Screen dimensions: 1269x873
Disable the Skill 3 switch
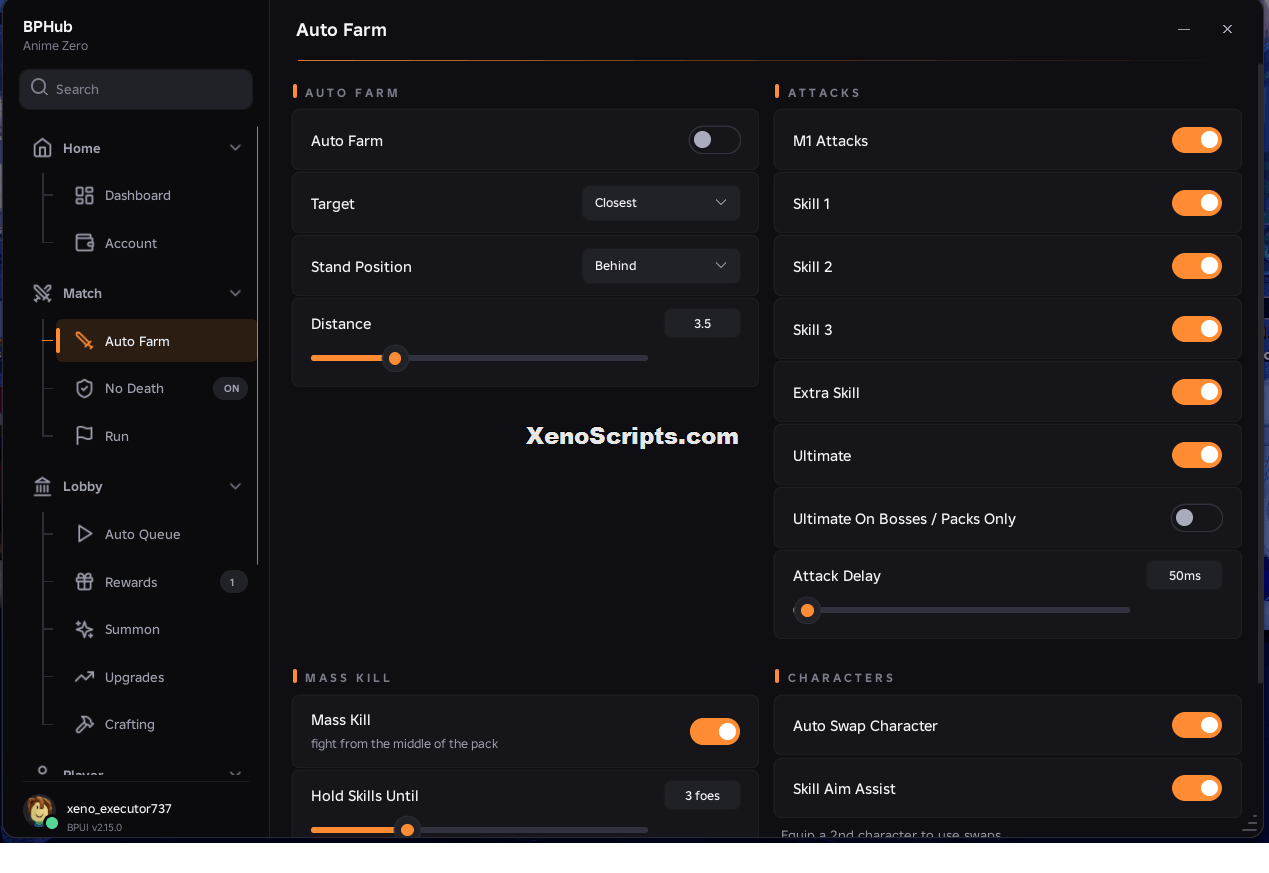pos(1197,329)
